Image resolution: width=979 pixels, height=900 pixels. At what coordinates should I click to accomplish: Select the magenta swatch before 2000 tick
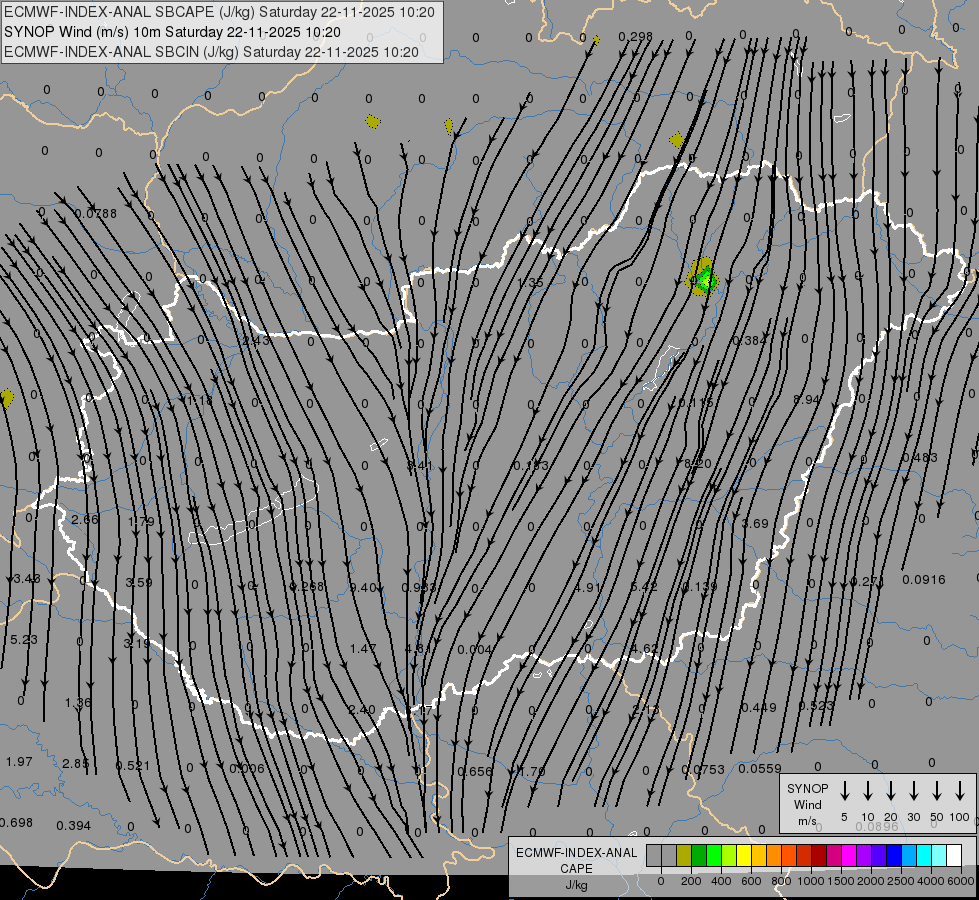click(x=849, y=856)
